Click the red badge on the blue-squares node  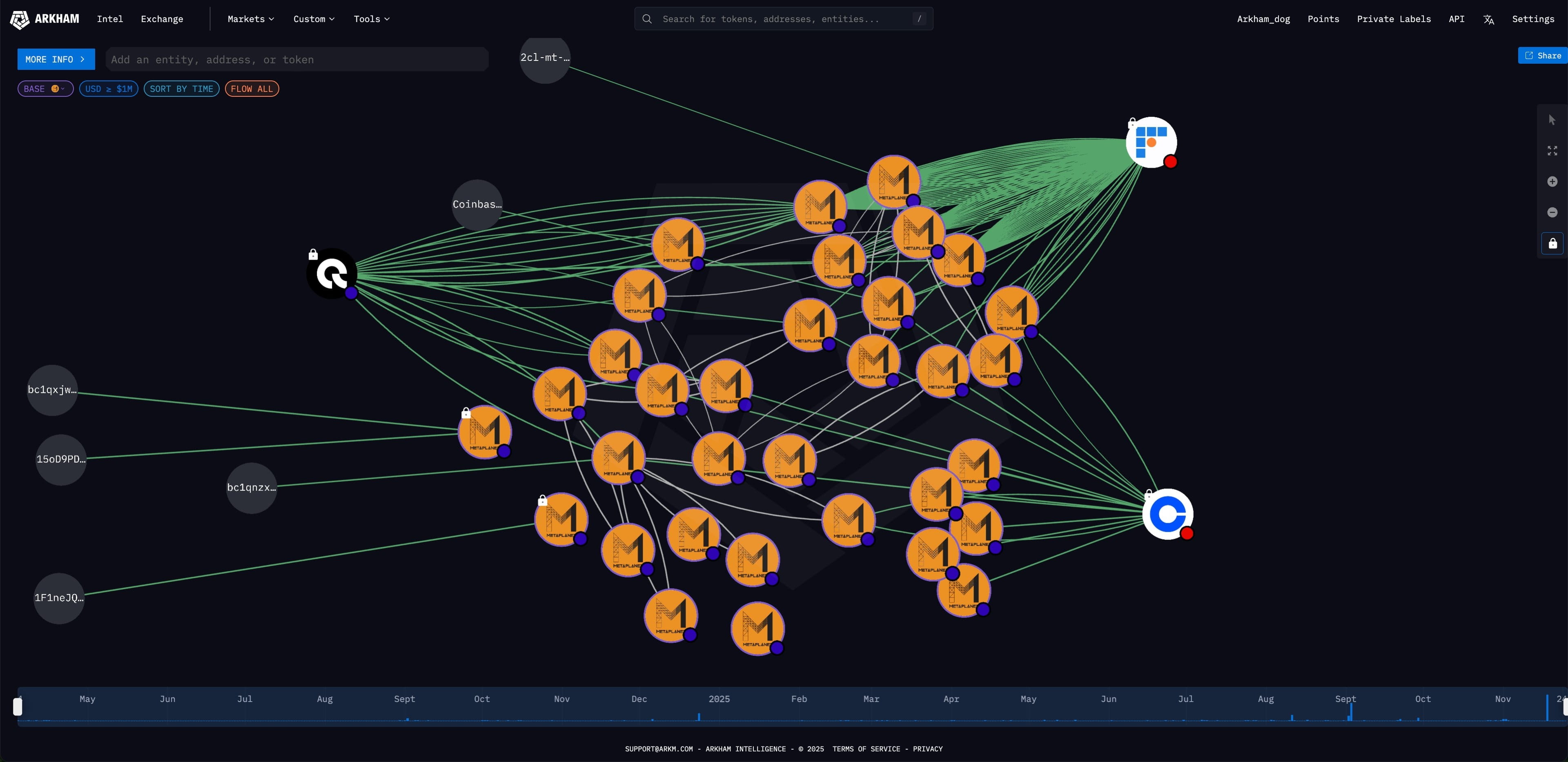pyautogui.click(x=1171, y=162)
